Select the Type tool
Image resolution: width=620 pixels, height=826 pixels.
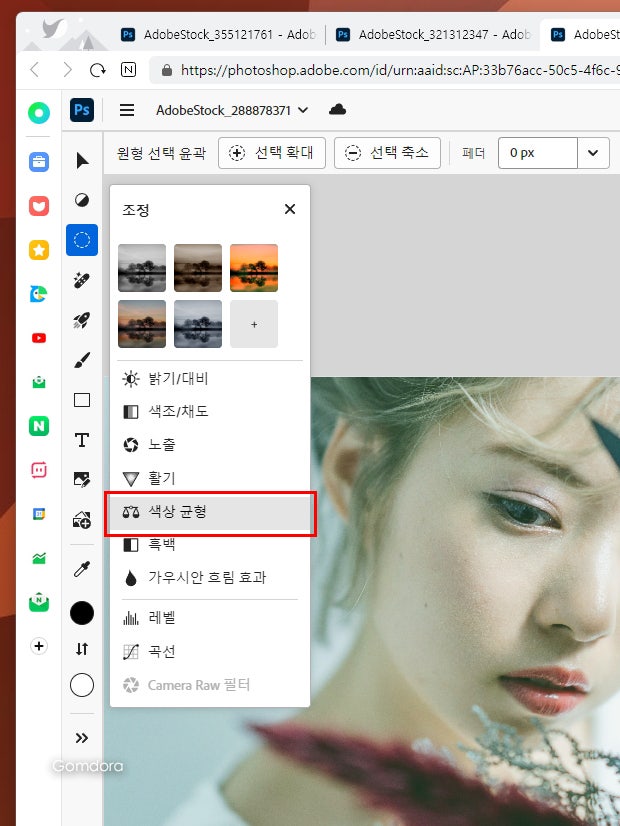(x=82, y=440)
